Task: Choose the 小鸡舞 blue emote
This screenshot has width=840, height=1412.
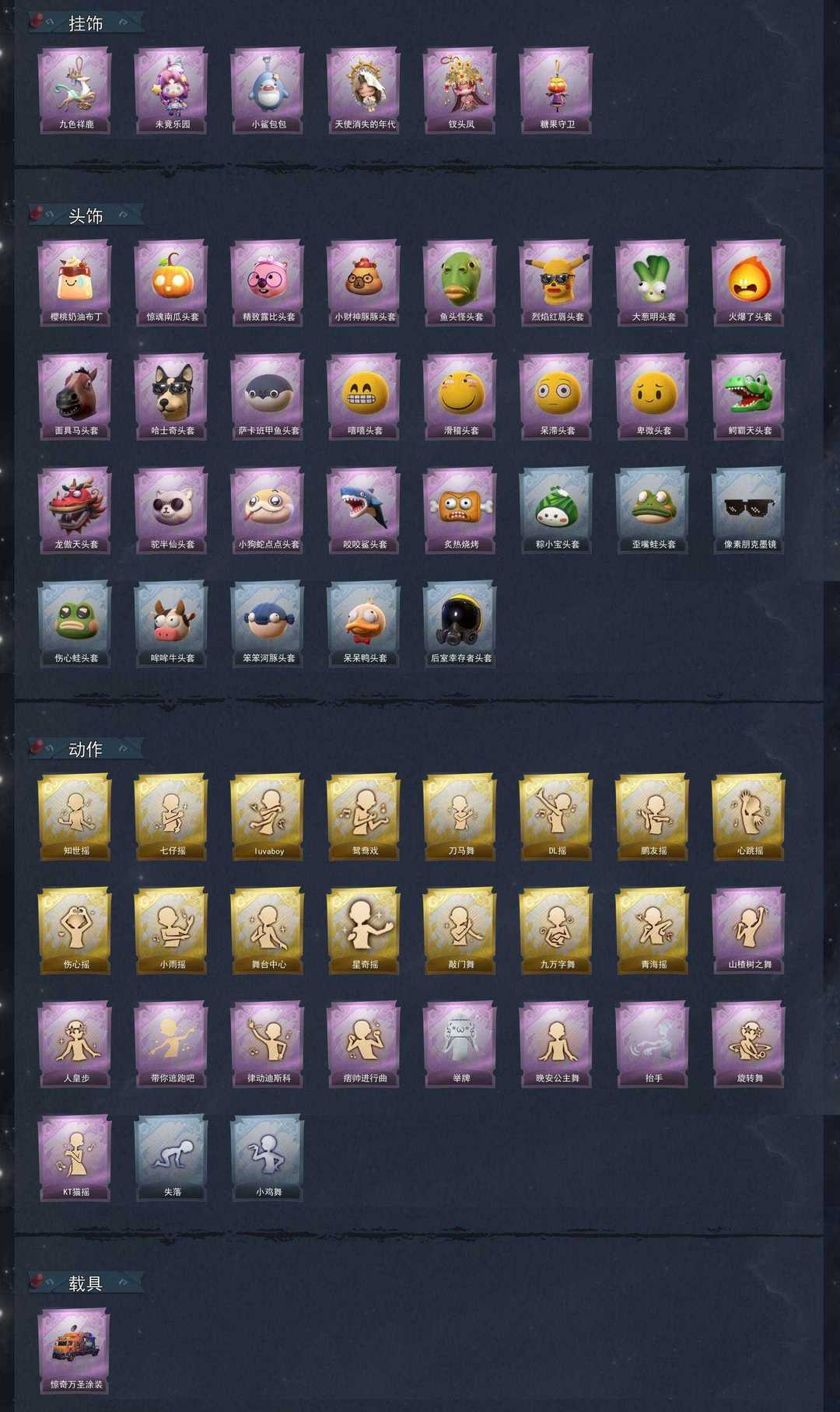Action: pos(268,1158)
